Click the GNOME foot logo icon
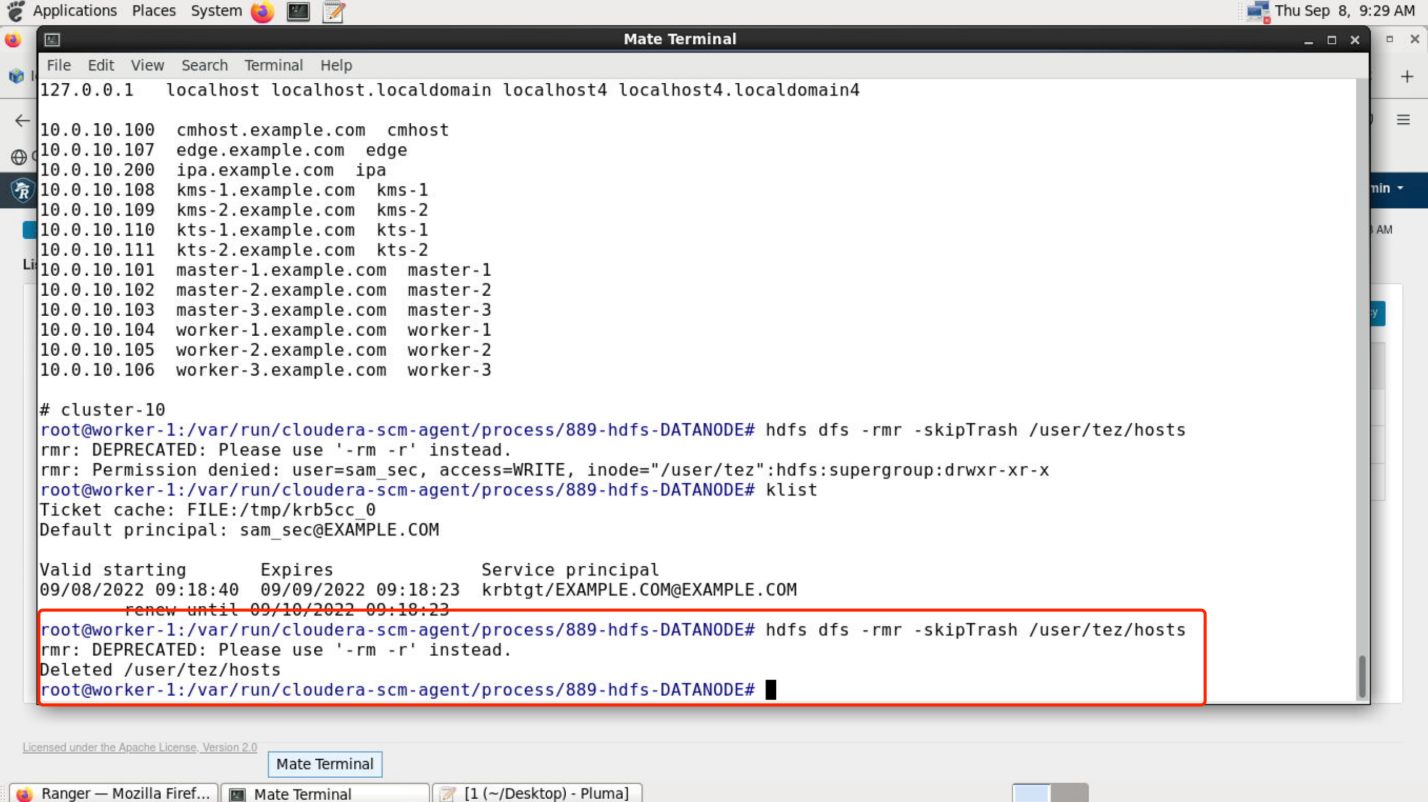Screen dimensions: 1428x802 (x=15, y=12)
